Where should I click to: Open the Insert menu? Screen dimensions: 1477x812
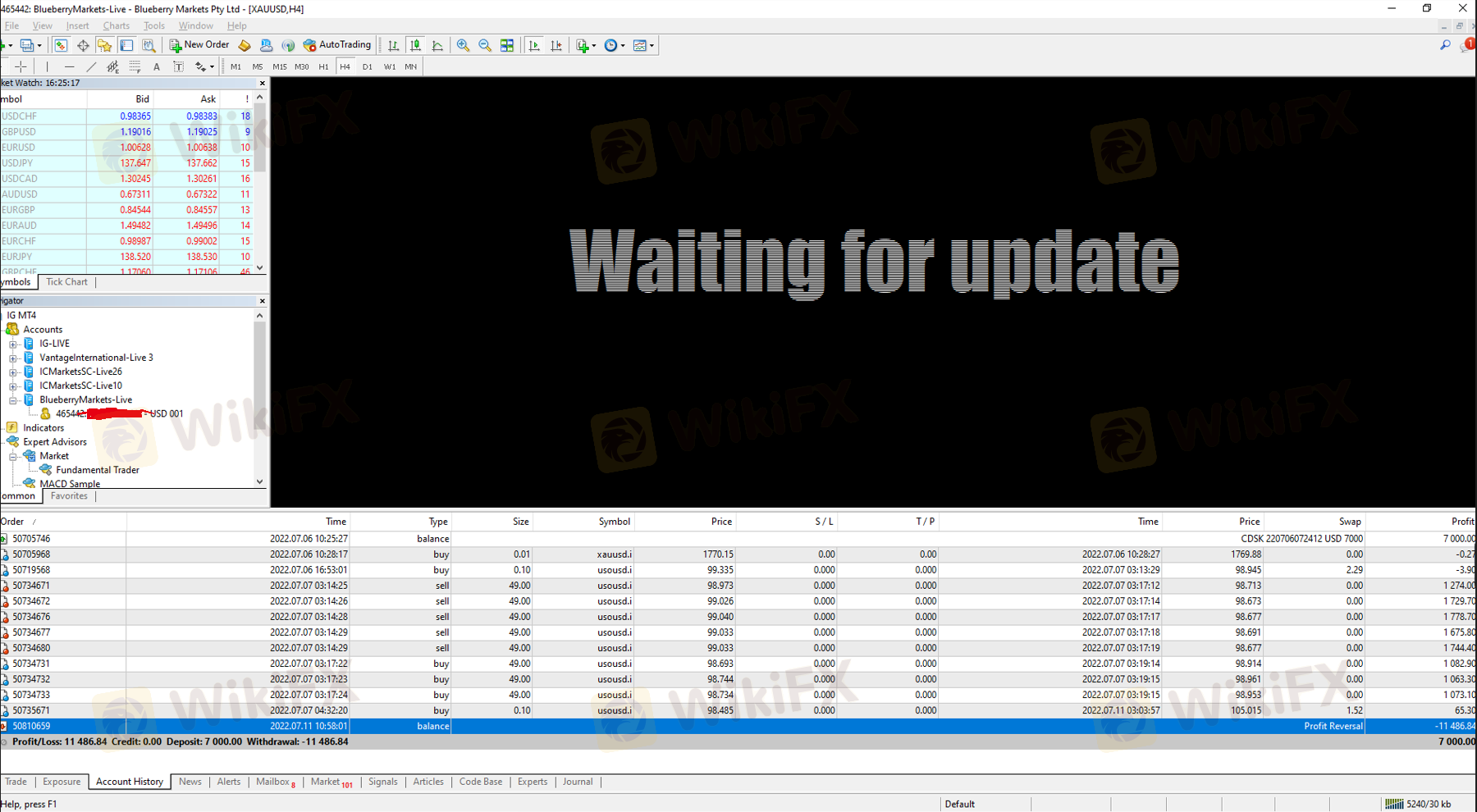click(77, 25)
